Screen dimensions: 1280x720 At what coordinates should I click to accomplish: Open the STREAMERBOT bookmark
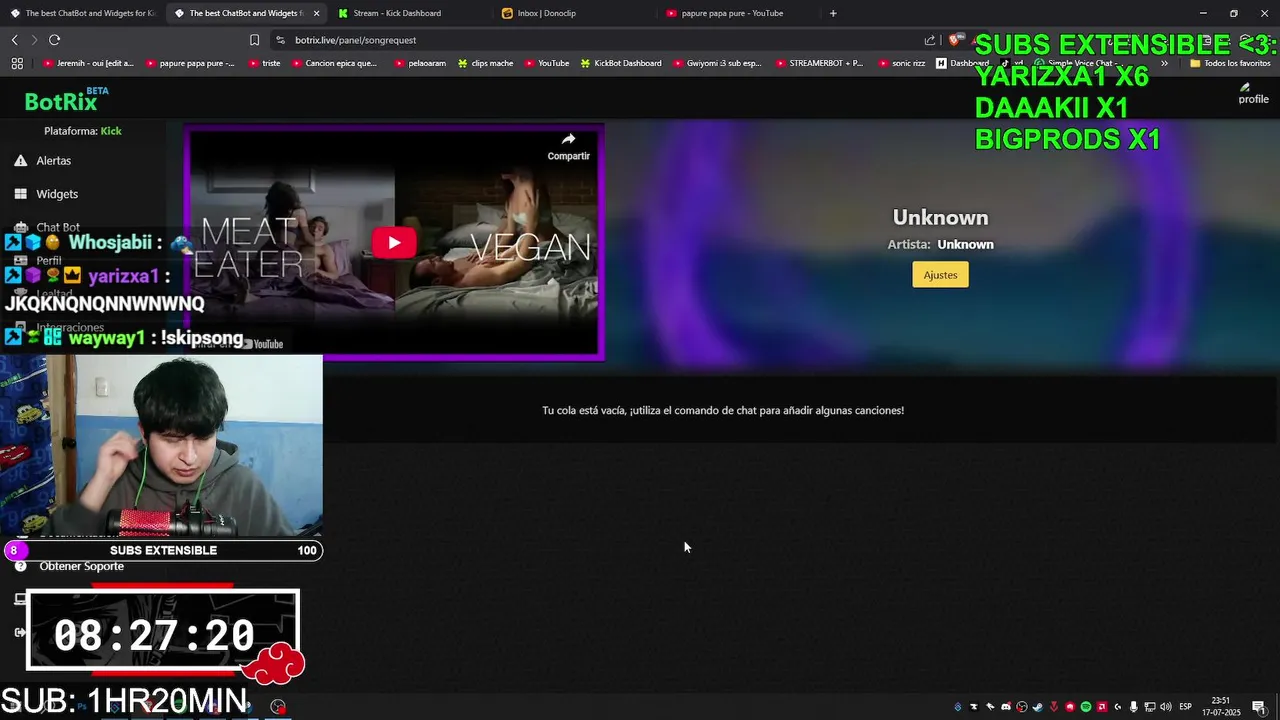818,63
